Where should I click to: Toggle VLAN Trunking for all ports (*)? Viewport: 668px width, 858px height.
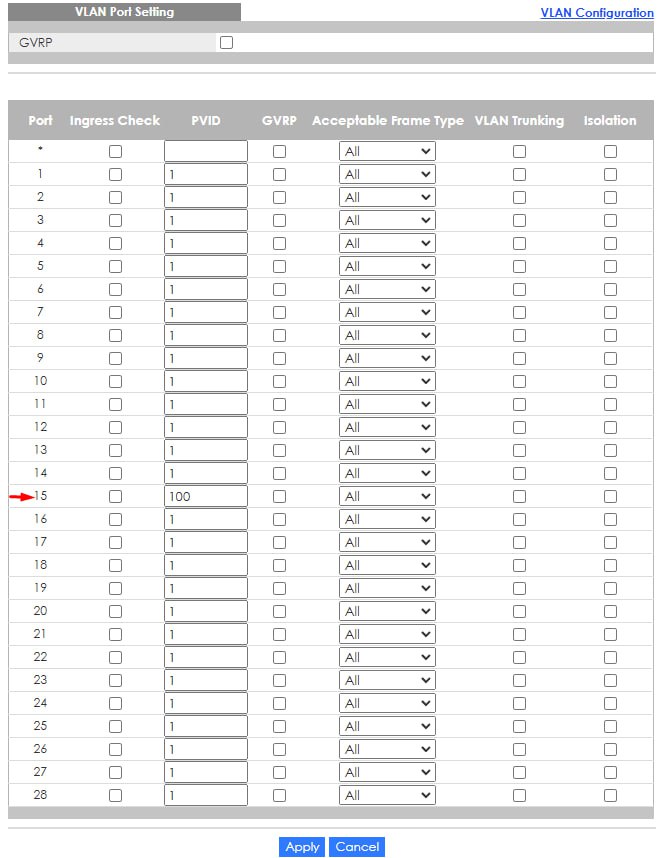click(x=519, y=152)
